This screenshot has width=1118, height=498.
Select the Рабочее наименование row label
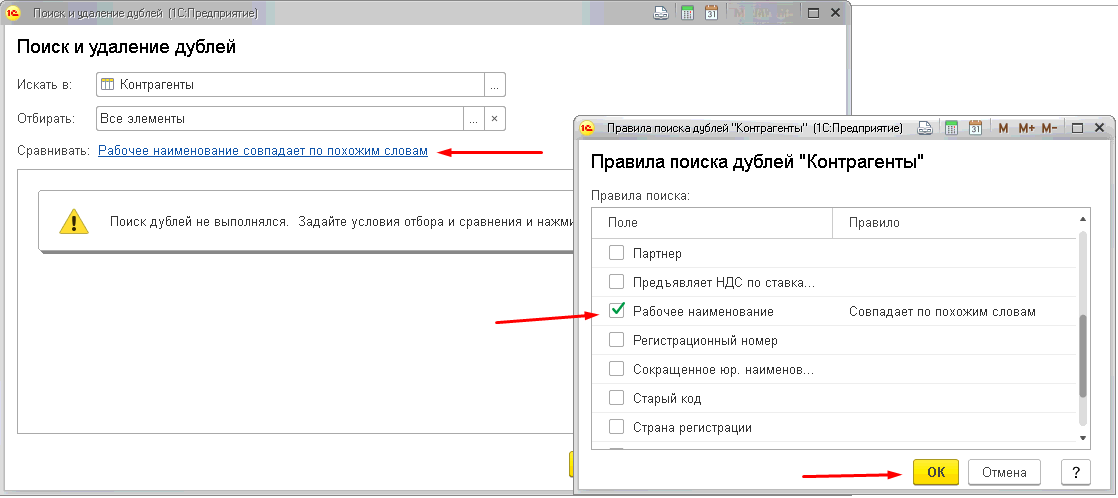point(703,312)
